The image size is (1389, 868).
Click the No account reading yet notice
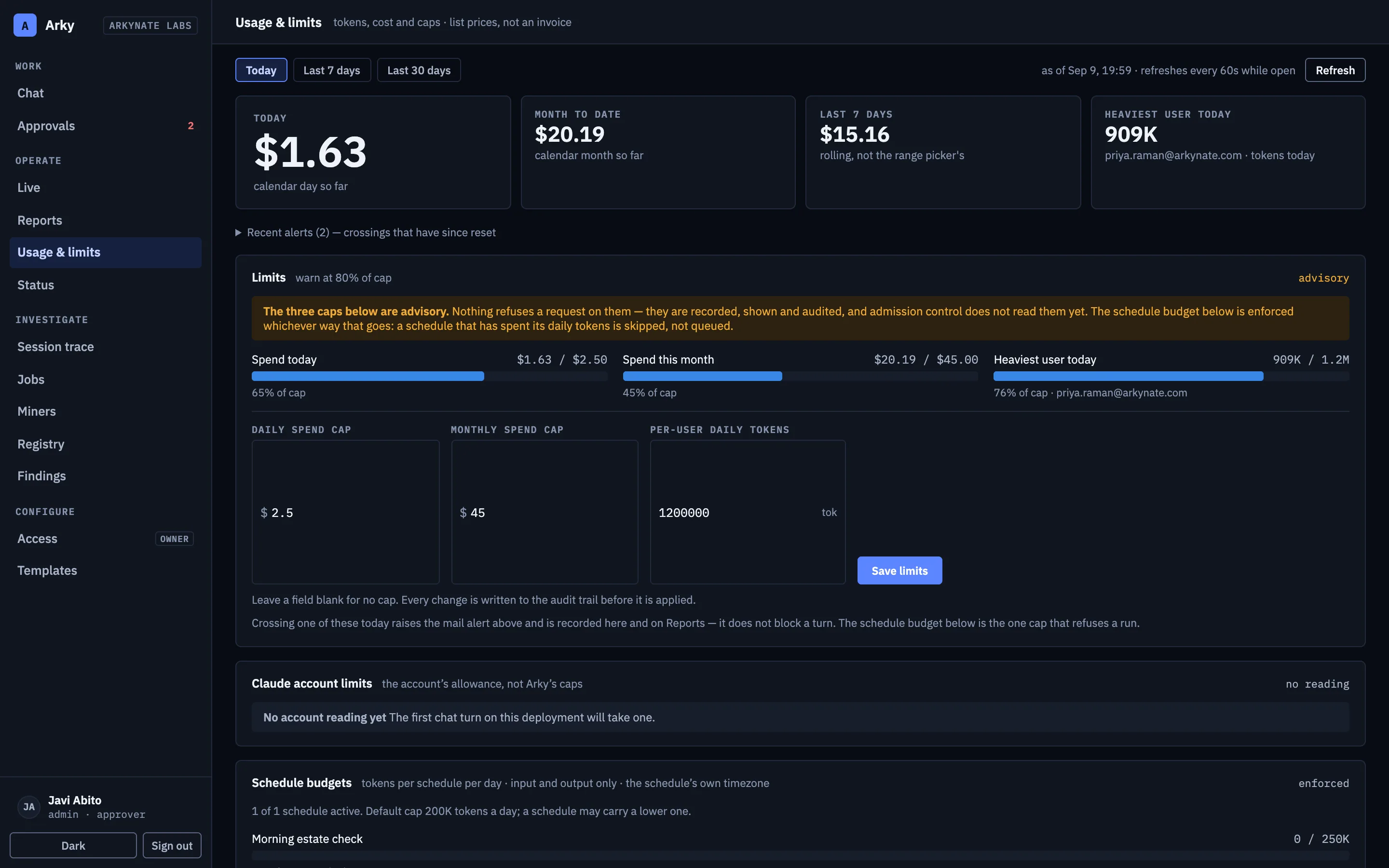800,717
